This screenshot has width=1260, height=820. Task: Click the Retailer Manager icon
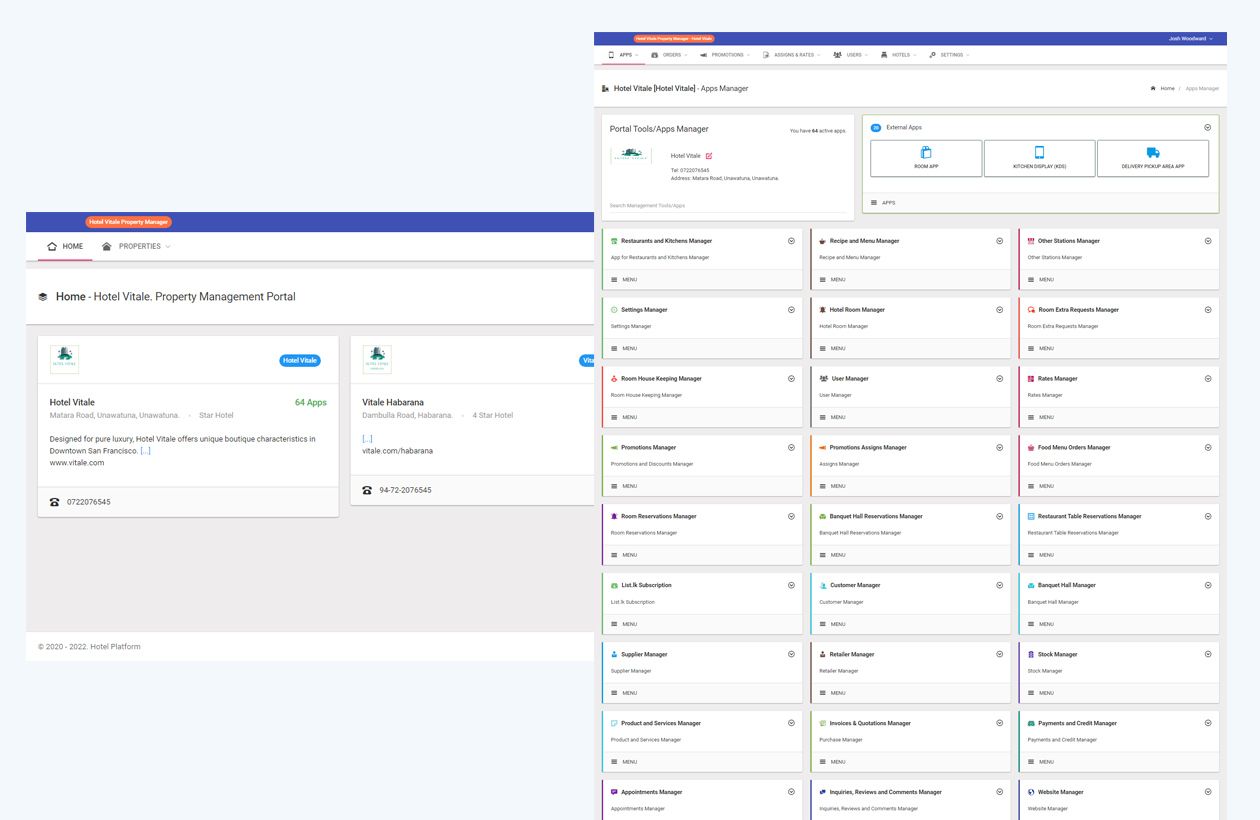[822, 654]
